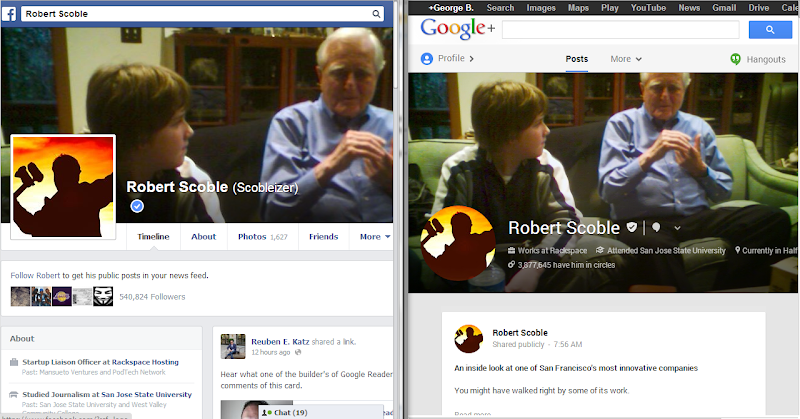Viewport: 800px width, 419px height.
Task: Expand the Profile navigation chevron
Action: tap(471, 59)
